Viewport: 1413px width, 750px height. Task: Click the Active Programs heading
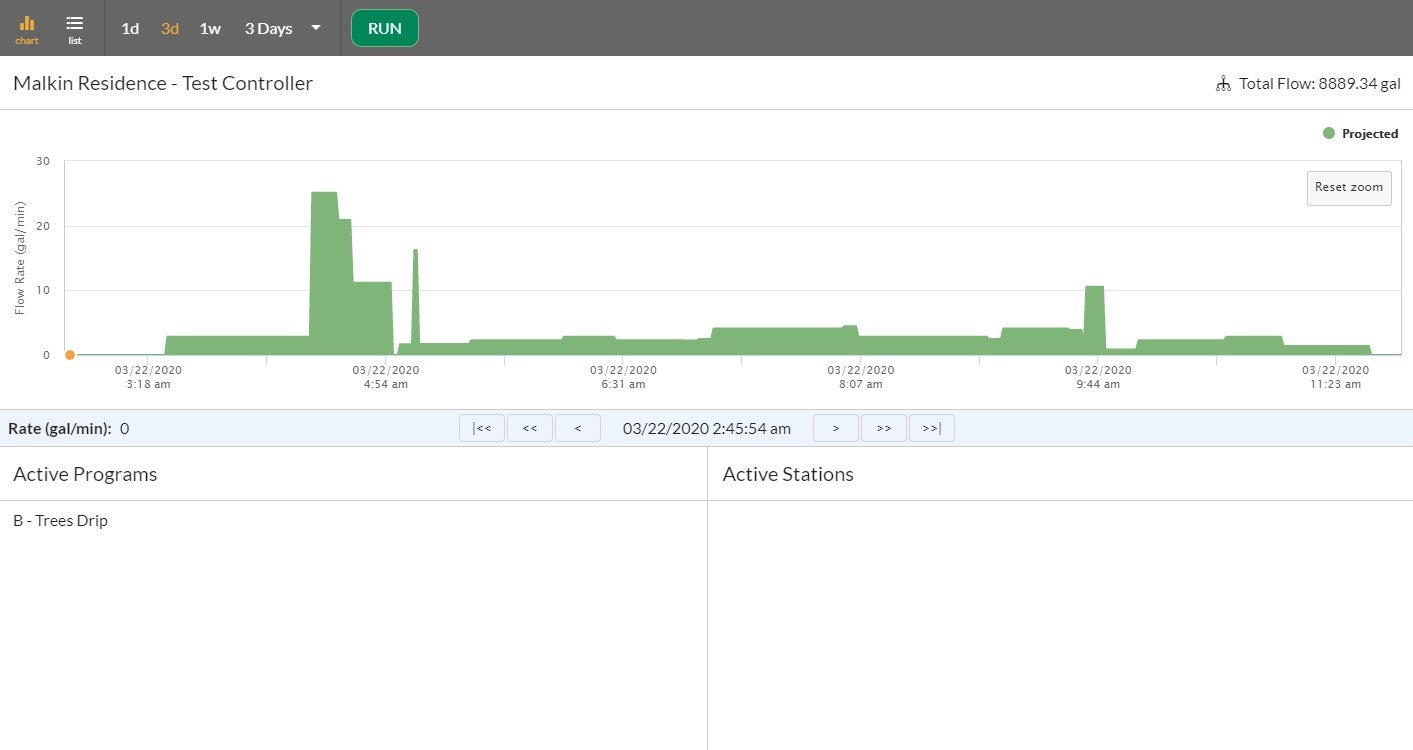tap(85, 474)
